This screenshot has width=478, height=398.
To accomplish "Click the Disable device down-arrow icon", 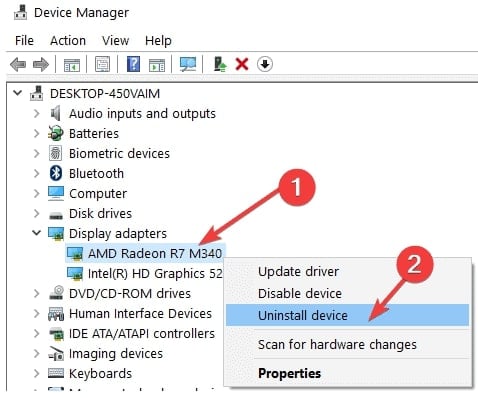I will 265,64.
